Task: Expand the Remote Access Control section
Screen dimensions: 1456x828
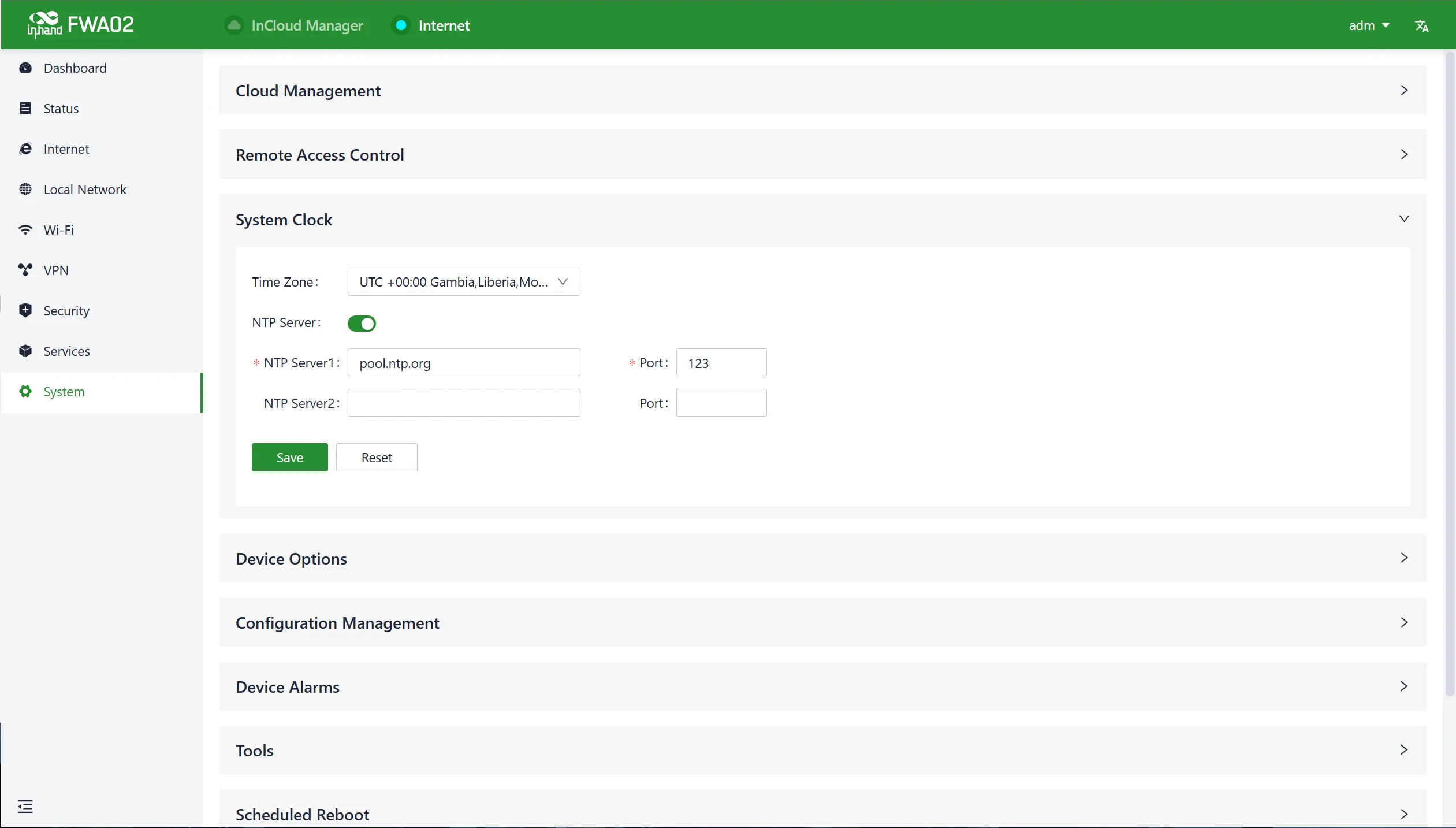Action: (822, 154)
